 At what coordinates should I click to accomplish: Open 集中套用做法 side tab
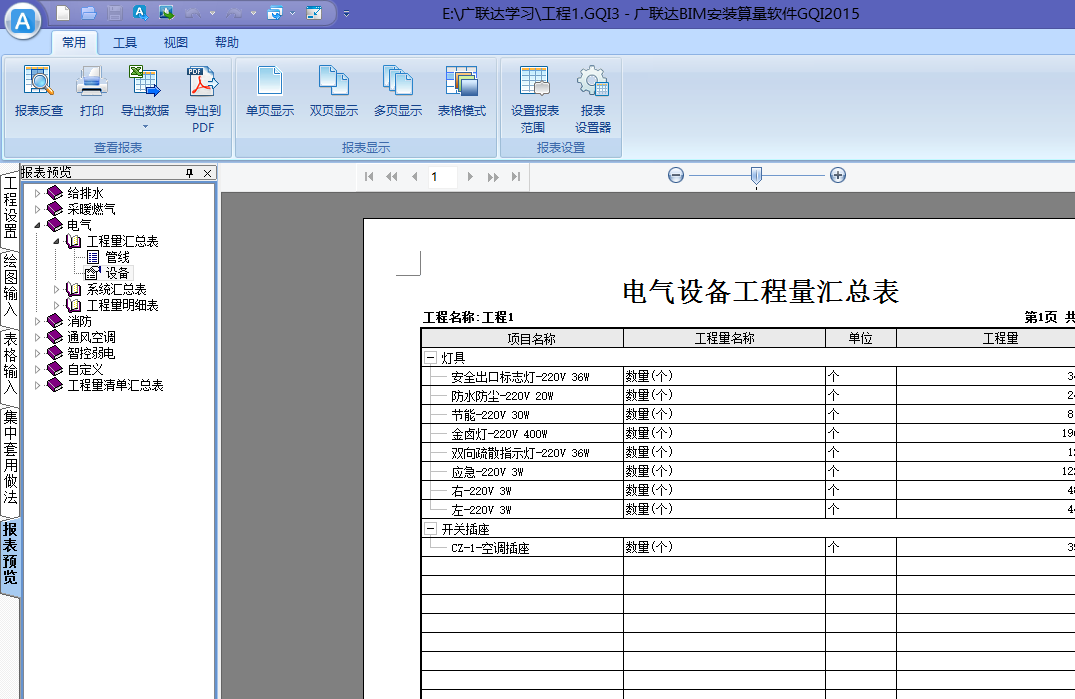(10, 457)
